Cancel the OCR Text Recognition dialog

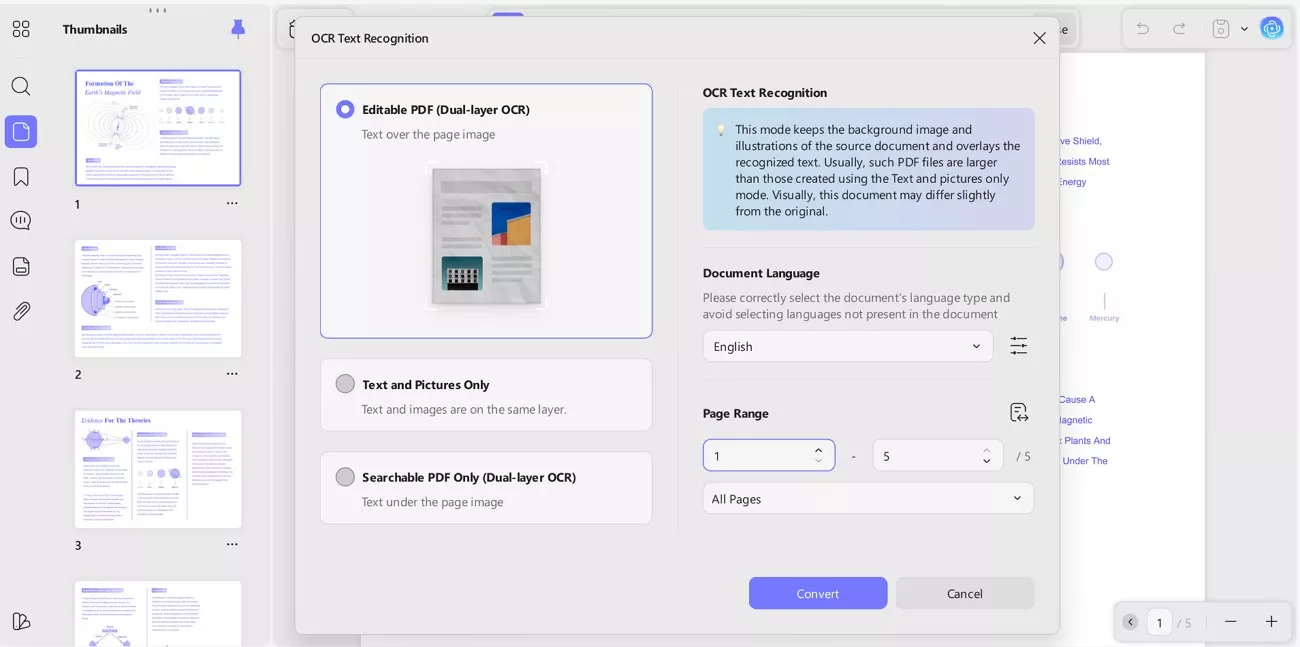964,593
